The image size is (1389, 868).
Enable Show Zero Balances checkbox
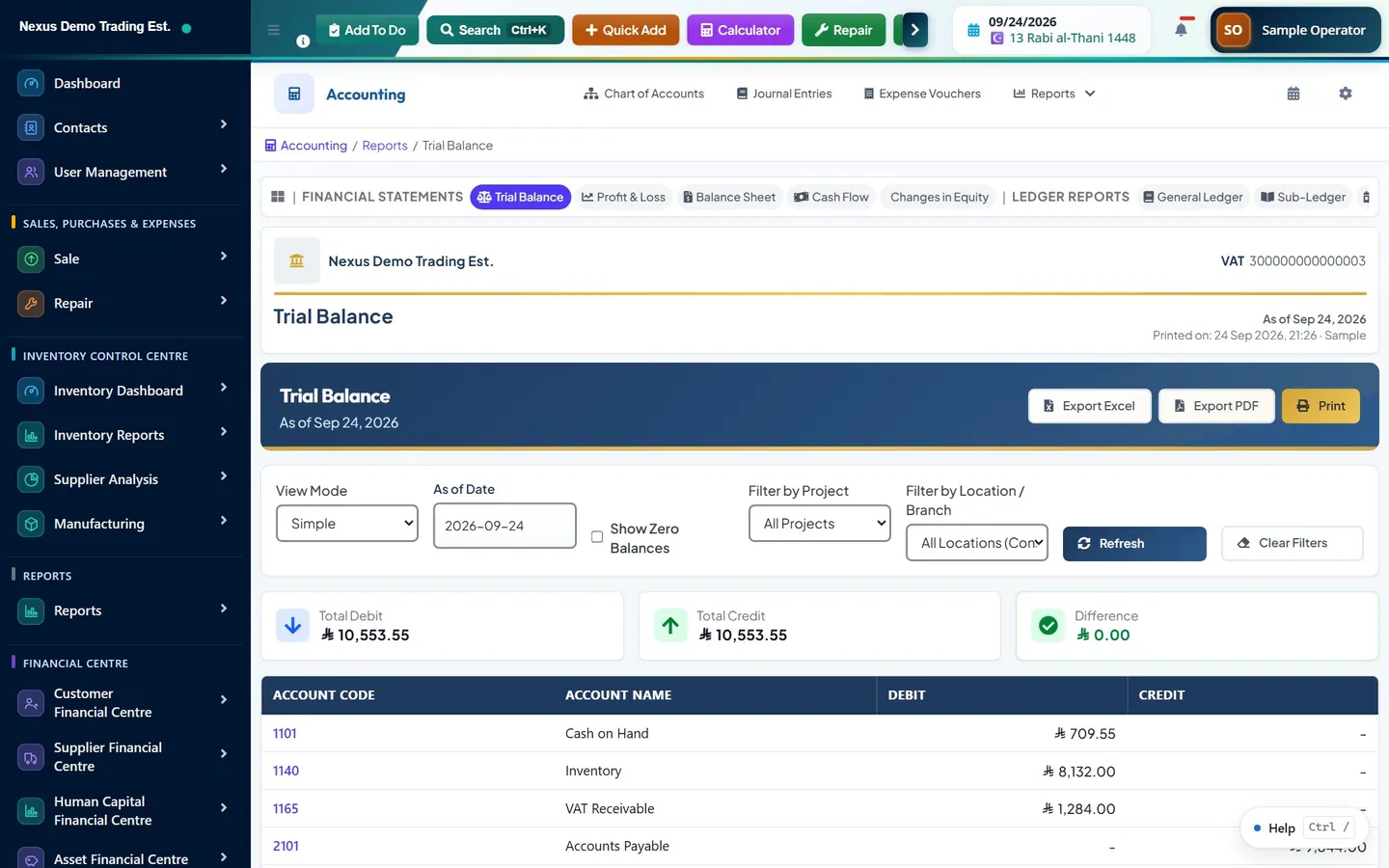[597, 537]
